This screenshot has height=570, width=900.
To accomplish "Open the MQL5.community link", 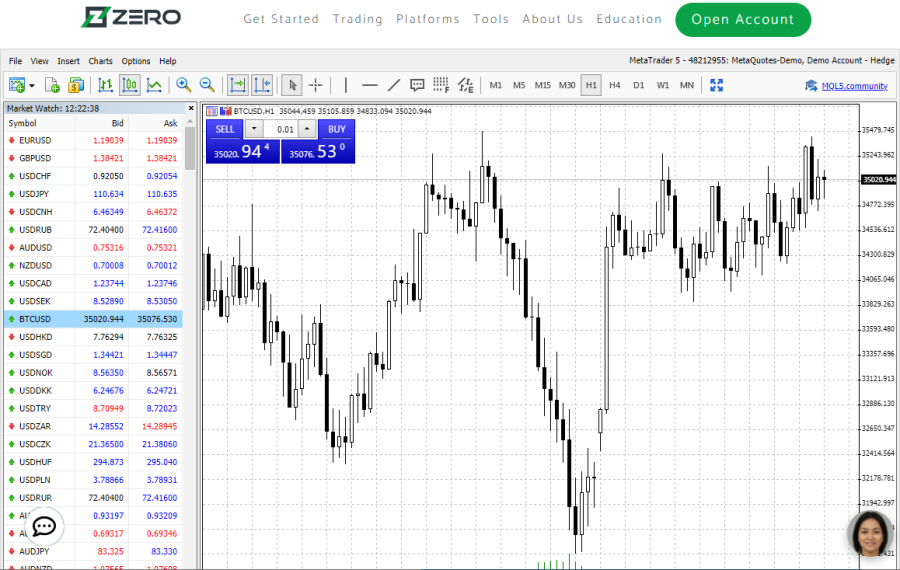I will click(x=855, y=86).
